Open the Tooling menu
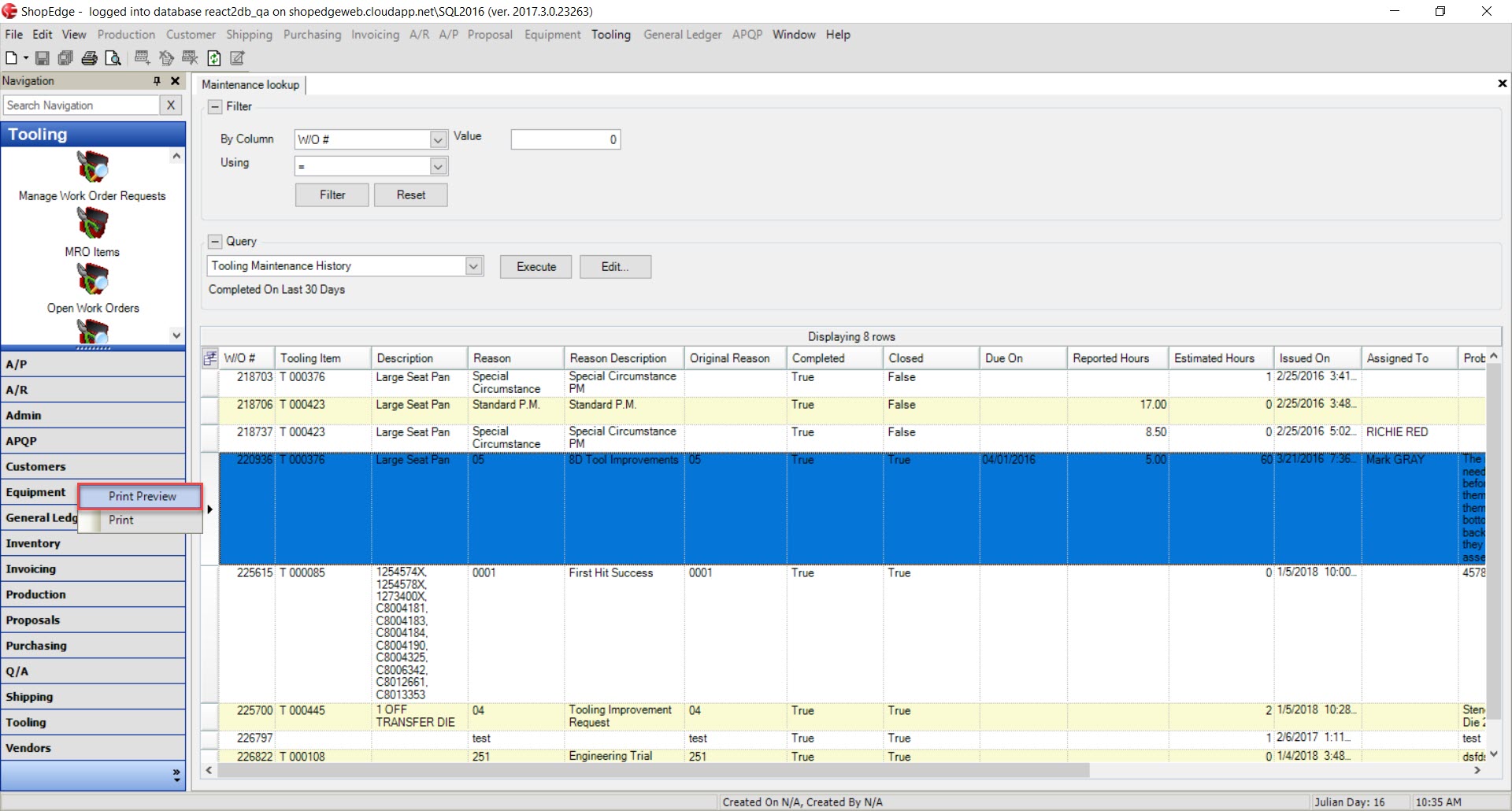 click(611, 35)
